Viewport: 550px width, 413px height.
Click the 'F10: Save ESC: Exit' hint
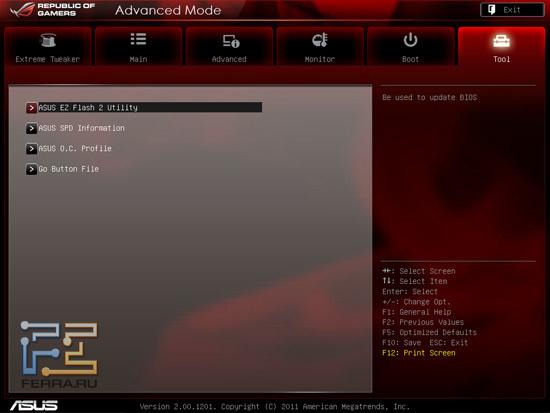pos(425,342)
